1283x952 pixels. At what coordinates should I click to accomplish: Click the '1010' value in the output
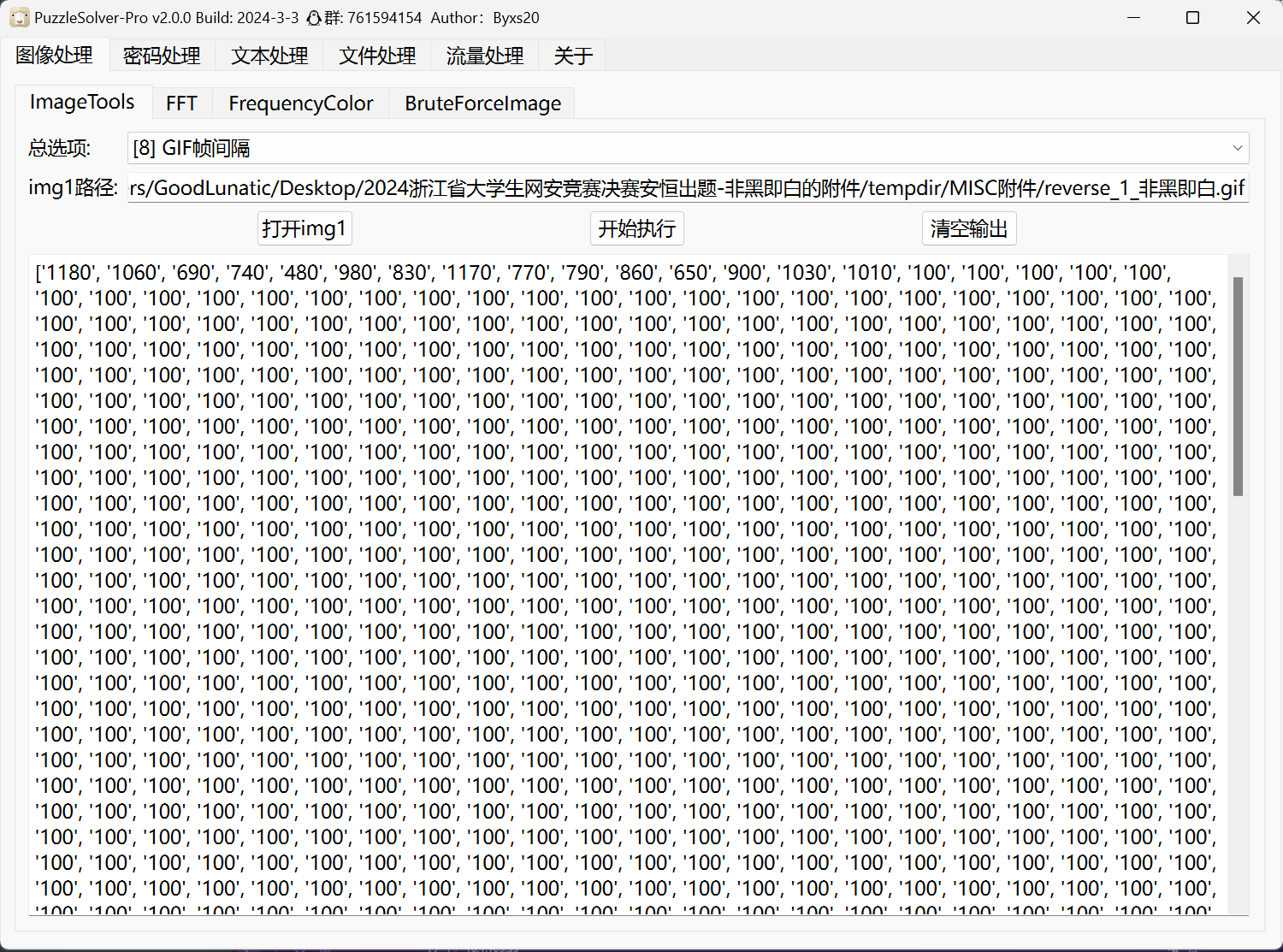868,273
